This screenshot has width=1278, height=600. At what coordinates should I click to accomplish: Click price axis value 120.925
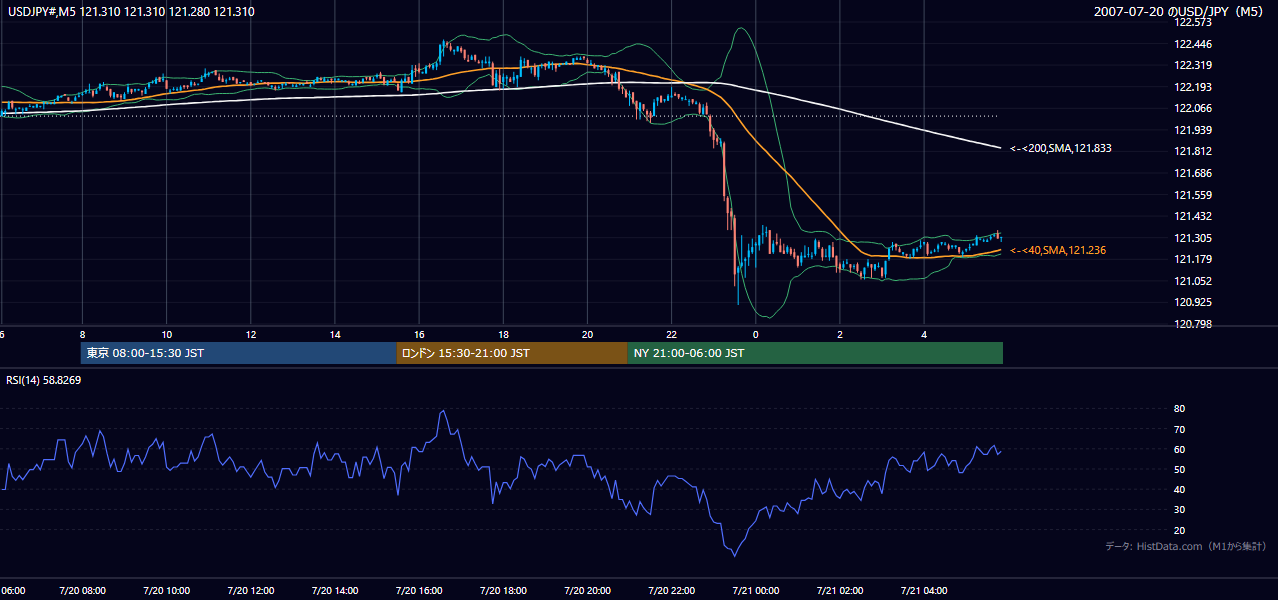[1194, 302]
